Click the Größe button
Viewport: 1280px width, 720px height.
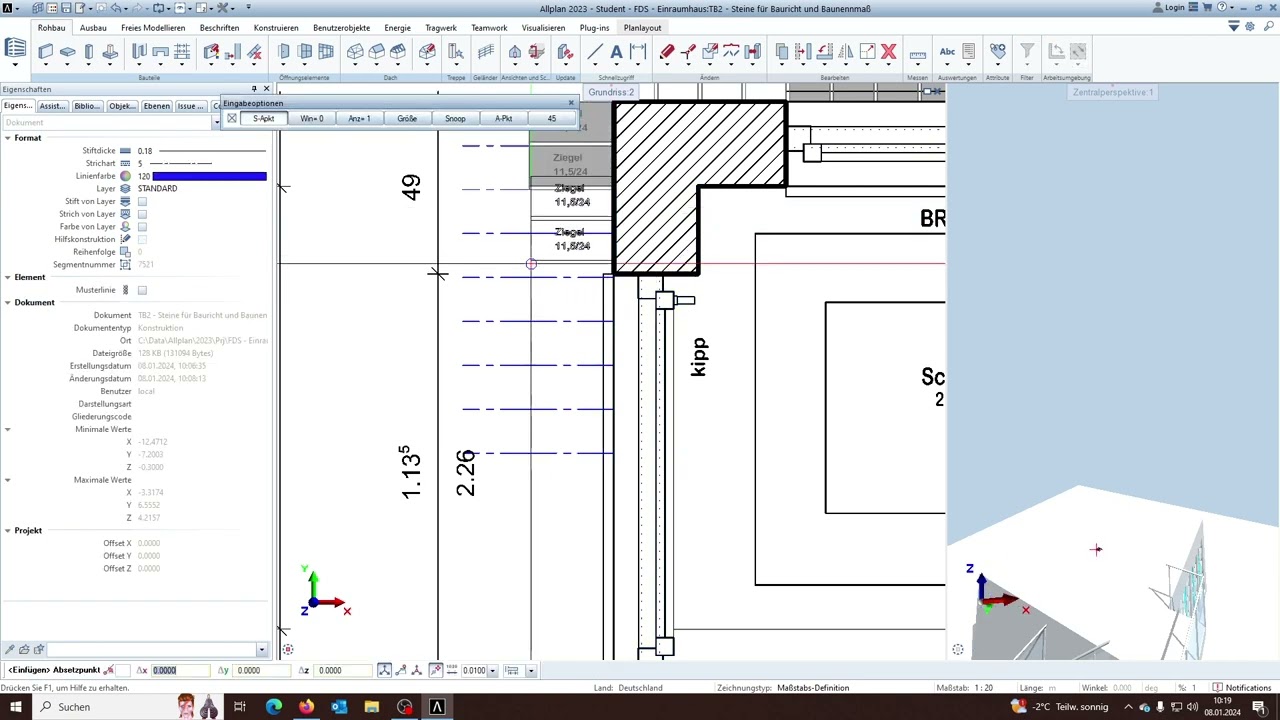(407, 118)
